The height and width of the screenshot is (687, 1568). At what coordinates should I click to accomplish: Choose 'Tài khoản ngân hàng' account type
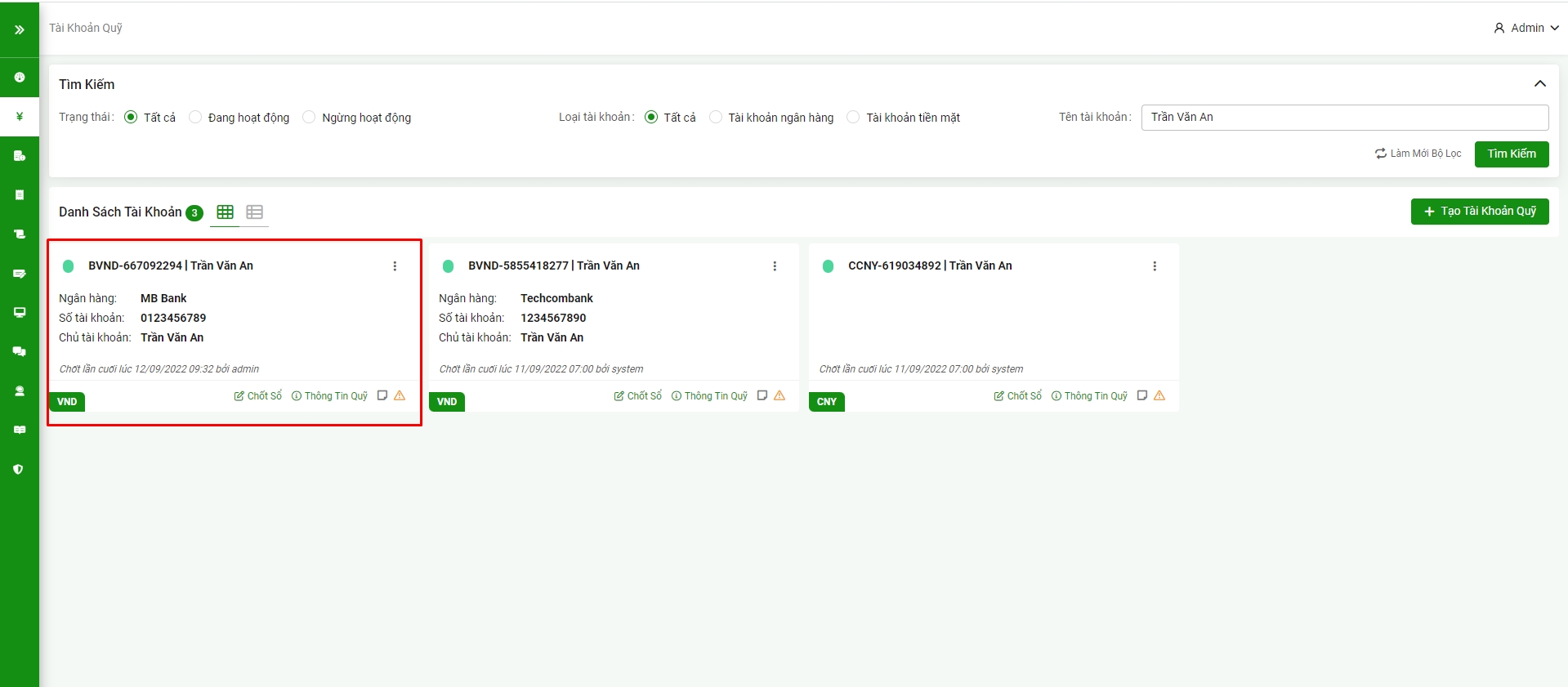pyautogui.click(x=716, y=118)
